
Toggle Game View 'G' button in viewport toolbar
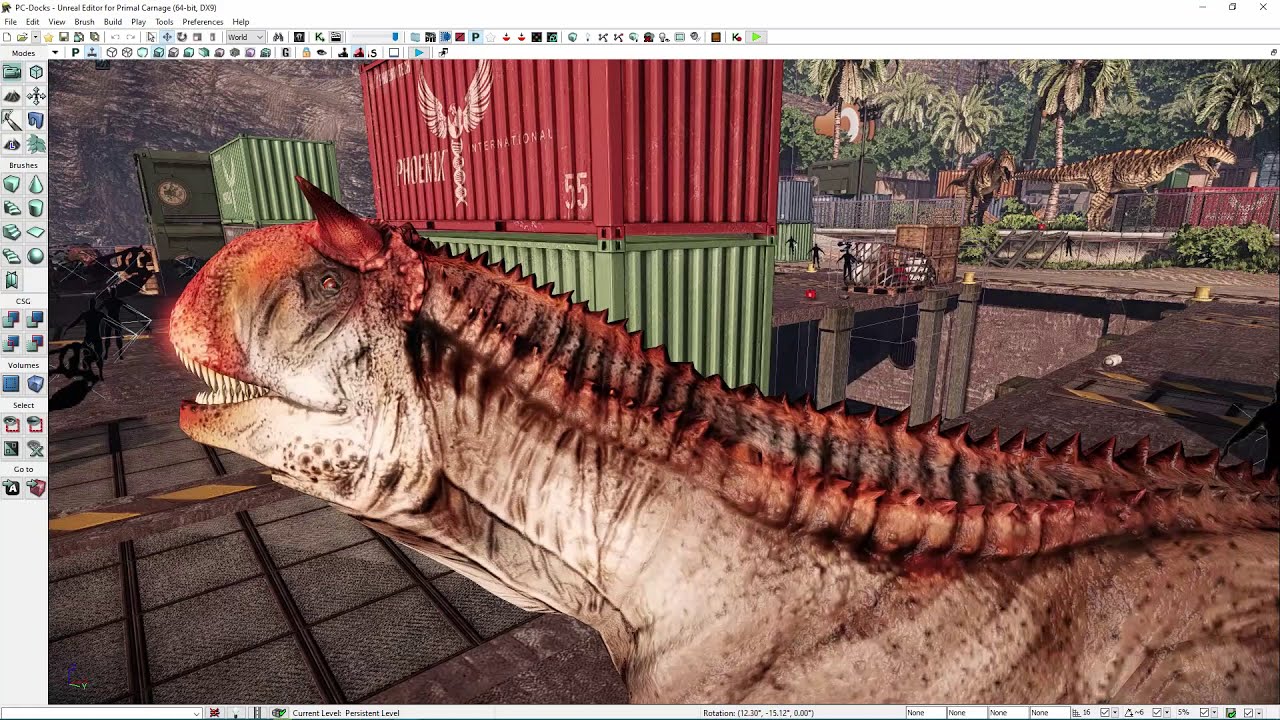(x=285, y=52)
